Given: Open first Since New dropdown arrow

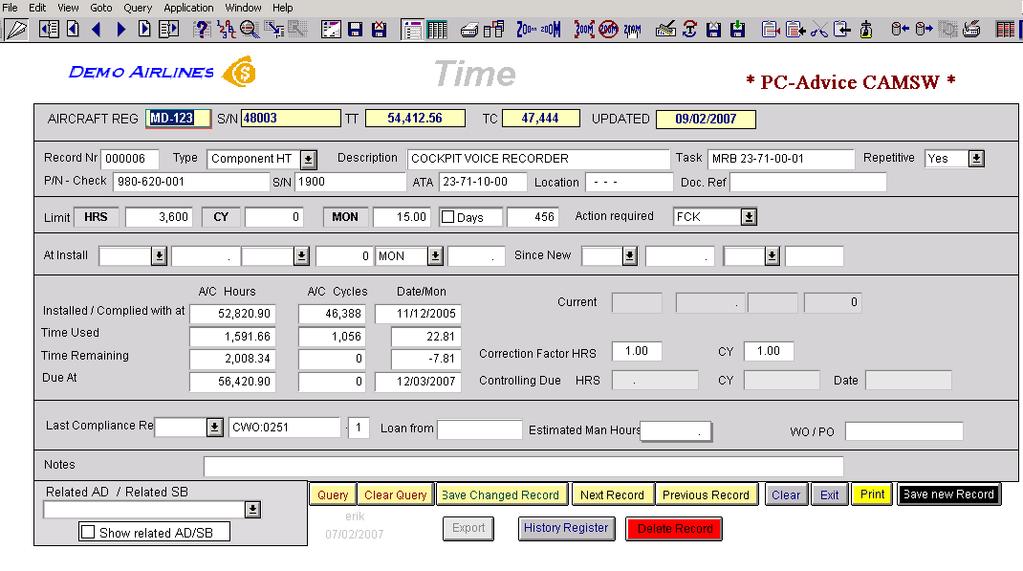Looking at the screenshot, I should [630, 256].
